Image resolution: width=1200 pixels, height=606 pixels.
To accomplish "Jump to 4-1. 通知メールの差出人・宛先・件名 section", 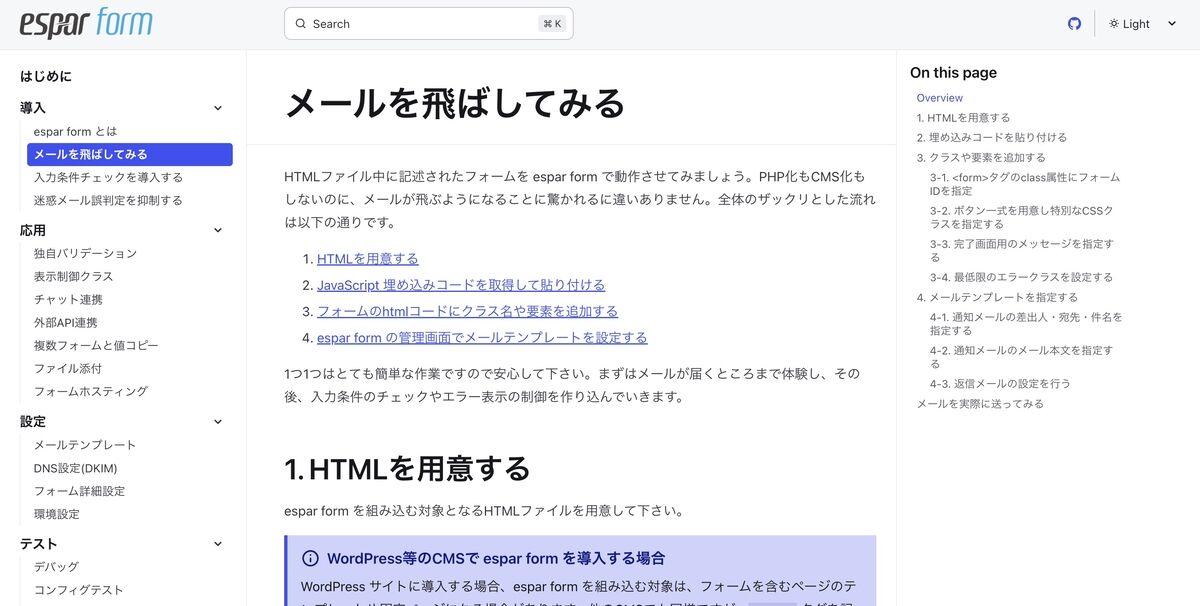I will click(x=1026, y=323).
